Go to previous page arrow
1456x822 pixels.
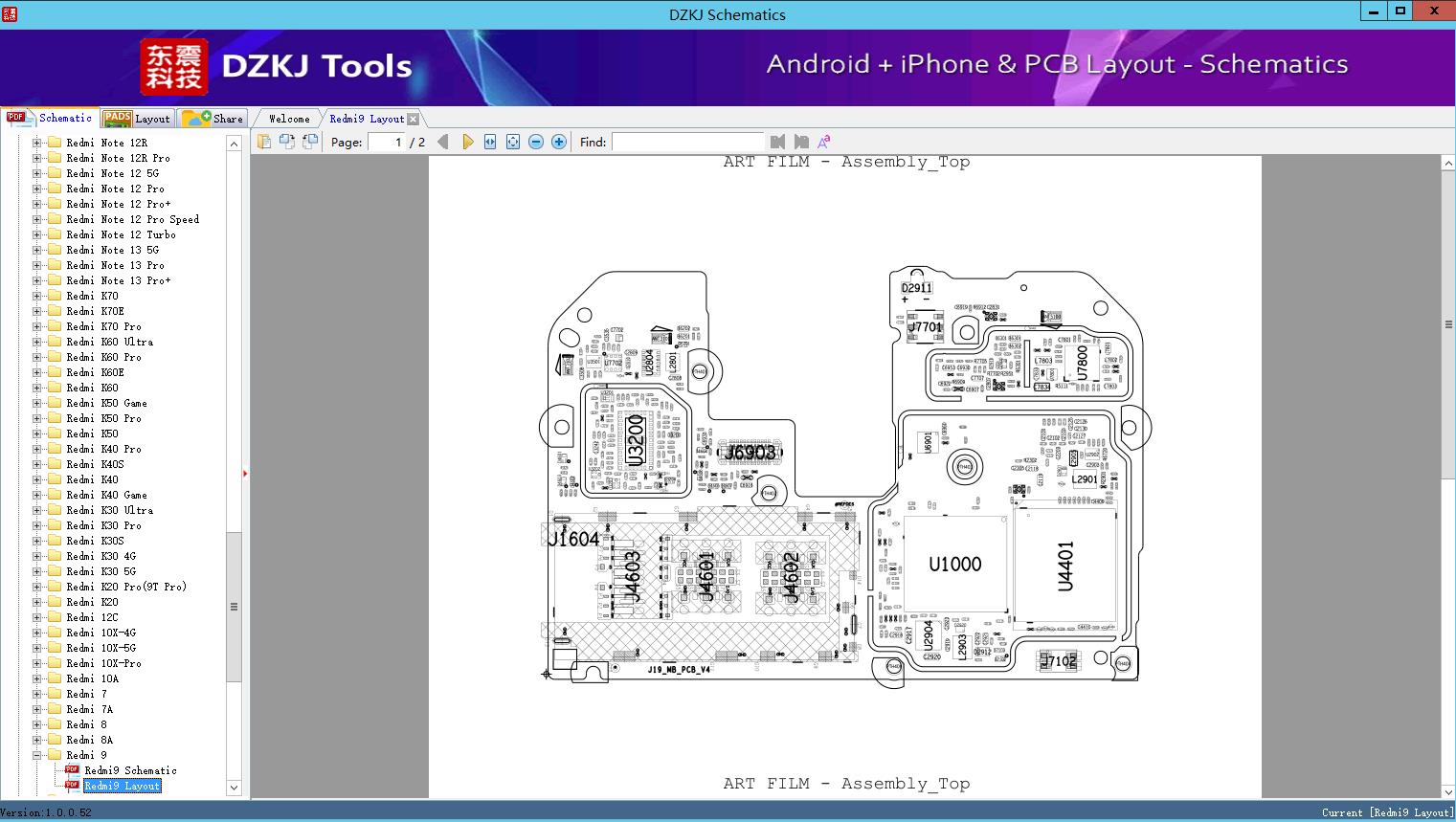(x=443, y=142)
